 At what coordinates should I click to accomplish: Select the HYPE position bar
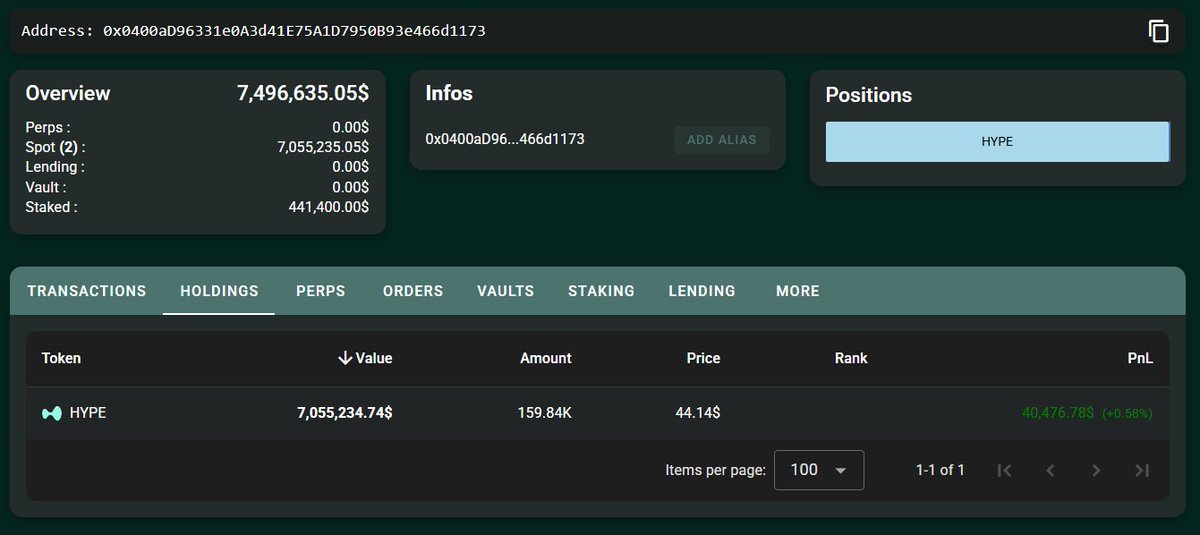(x=997, y=142)
